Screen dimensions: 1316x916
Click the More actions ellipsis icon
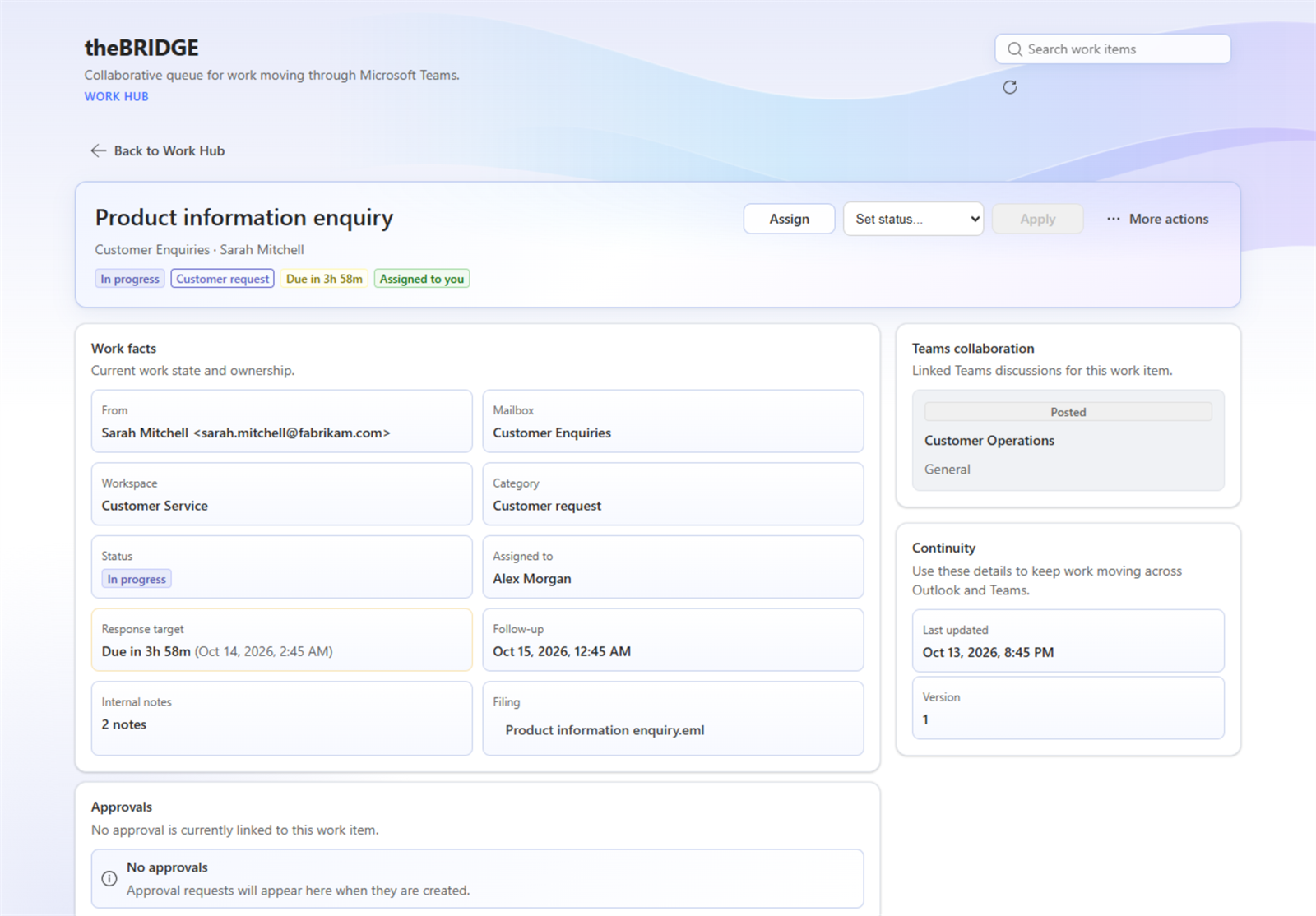(x=1113, y=219)
